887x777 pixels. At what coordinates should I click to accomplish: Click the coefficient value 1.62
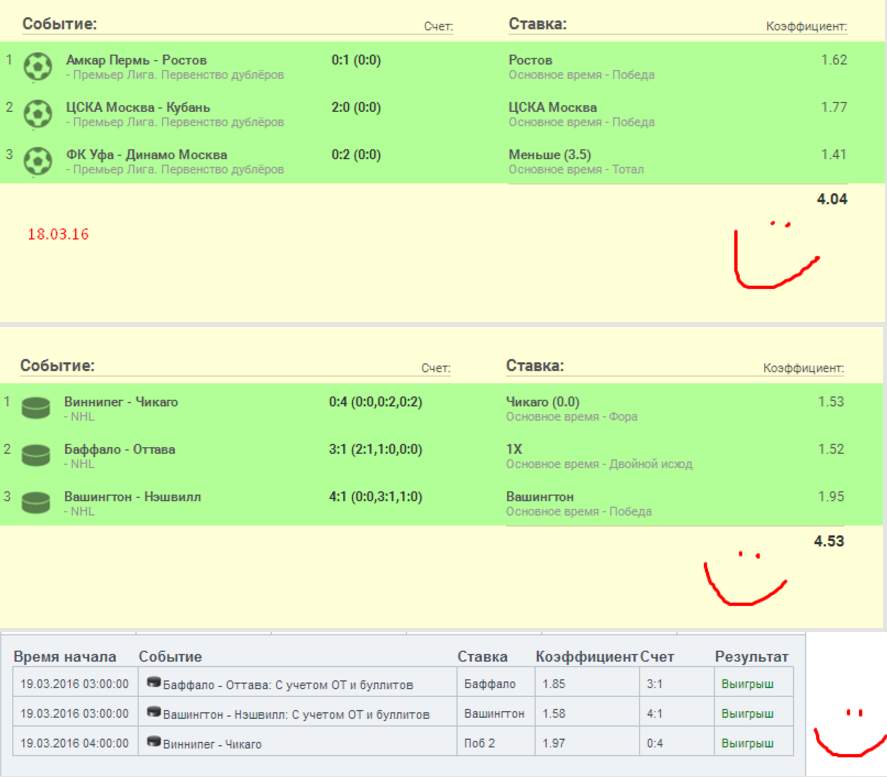[x=834, y=60]
